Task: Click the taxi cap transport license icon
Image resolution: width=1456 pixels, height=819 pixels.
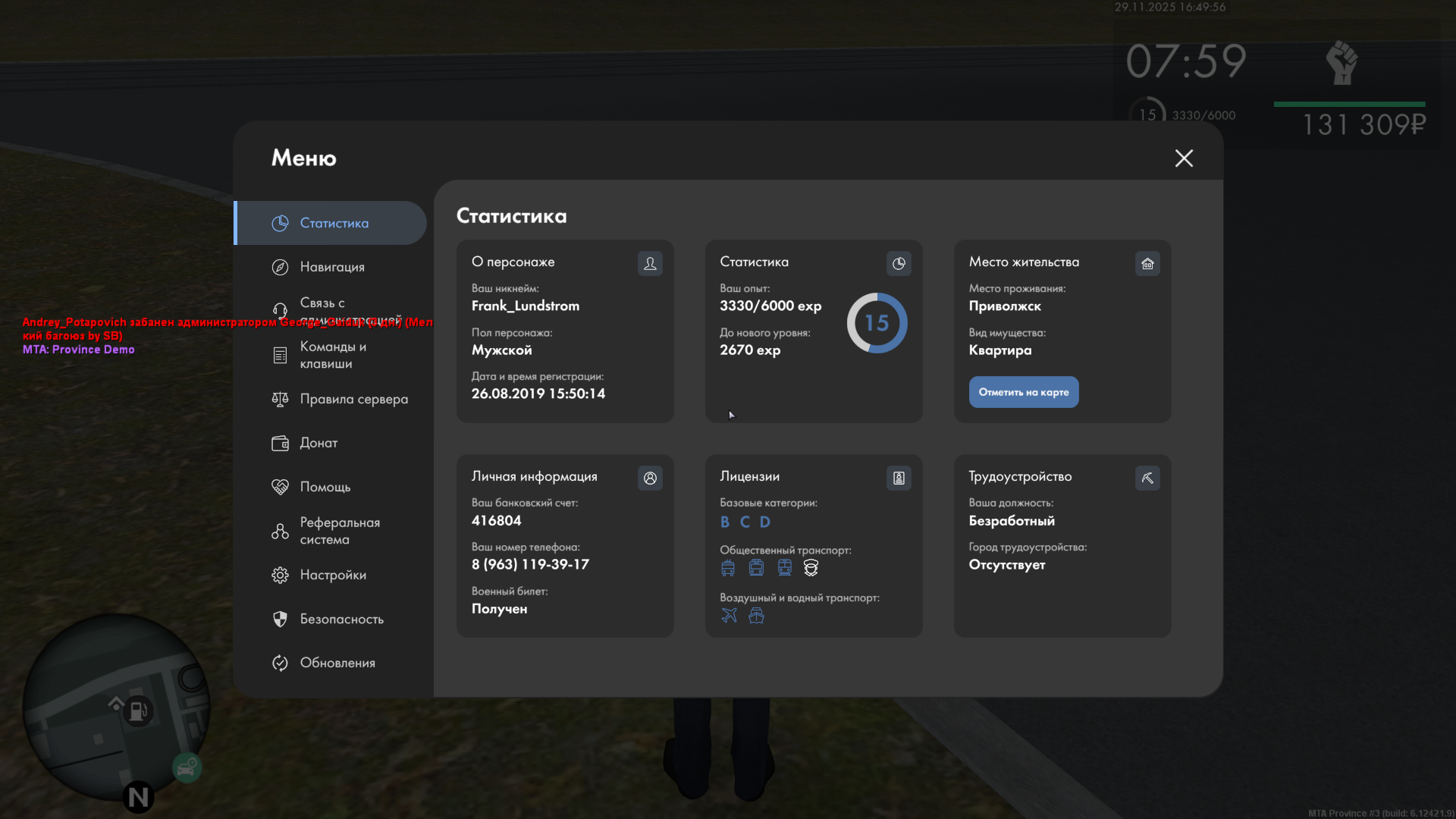Action: (x=811, y=567)
